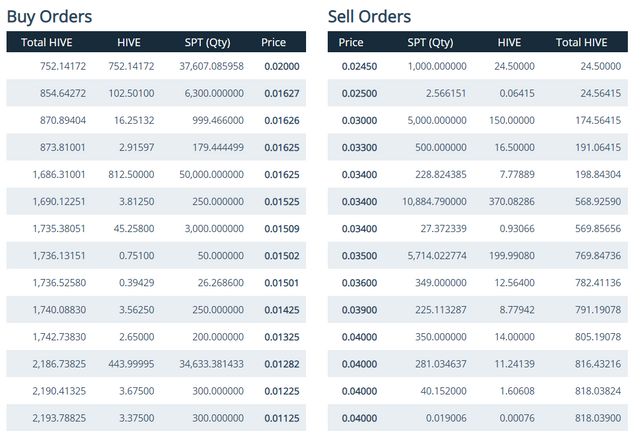The width and height of the screenshot is (640, 431).
Task: Click buy price 0.01627
Action: 282,93
